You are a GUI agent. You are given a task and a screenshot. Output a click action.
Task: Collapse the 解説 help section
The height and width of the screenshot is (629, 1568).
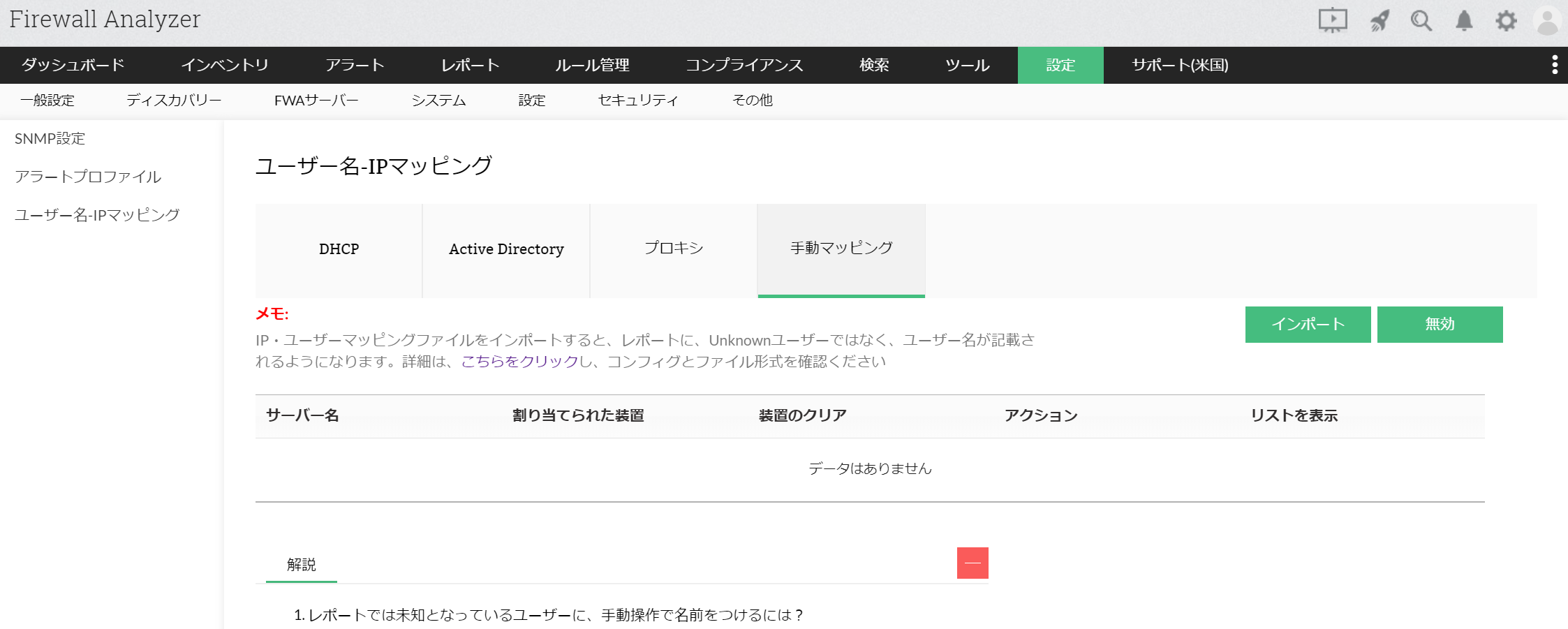(x=972, y=563)
